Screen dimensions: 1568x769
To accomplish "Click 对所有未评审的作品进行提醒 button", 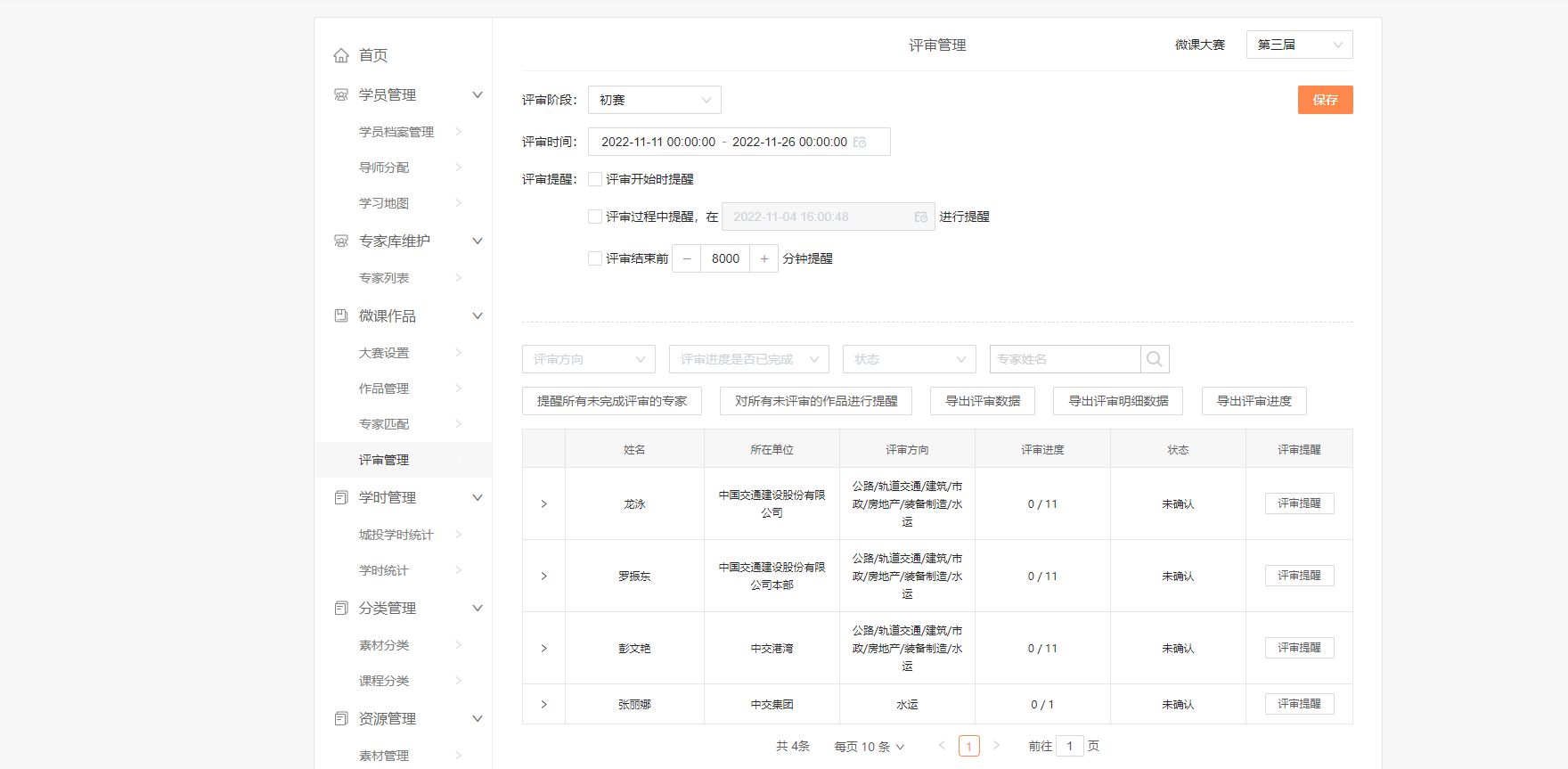I will (816, 401).
